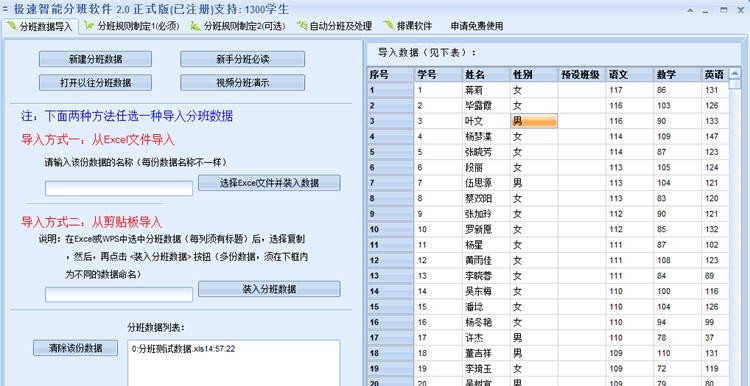Click row header number 7

[390, 183]
